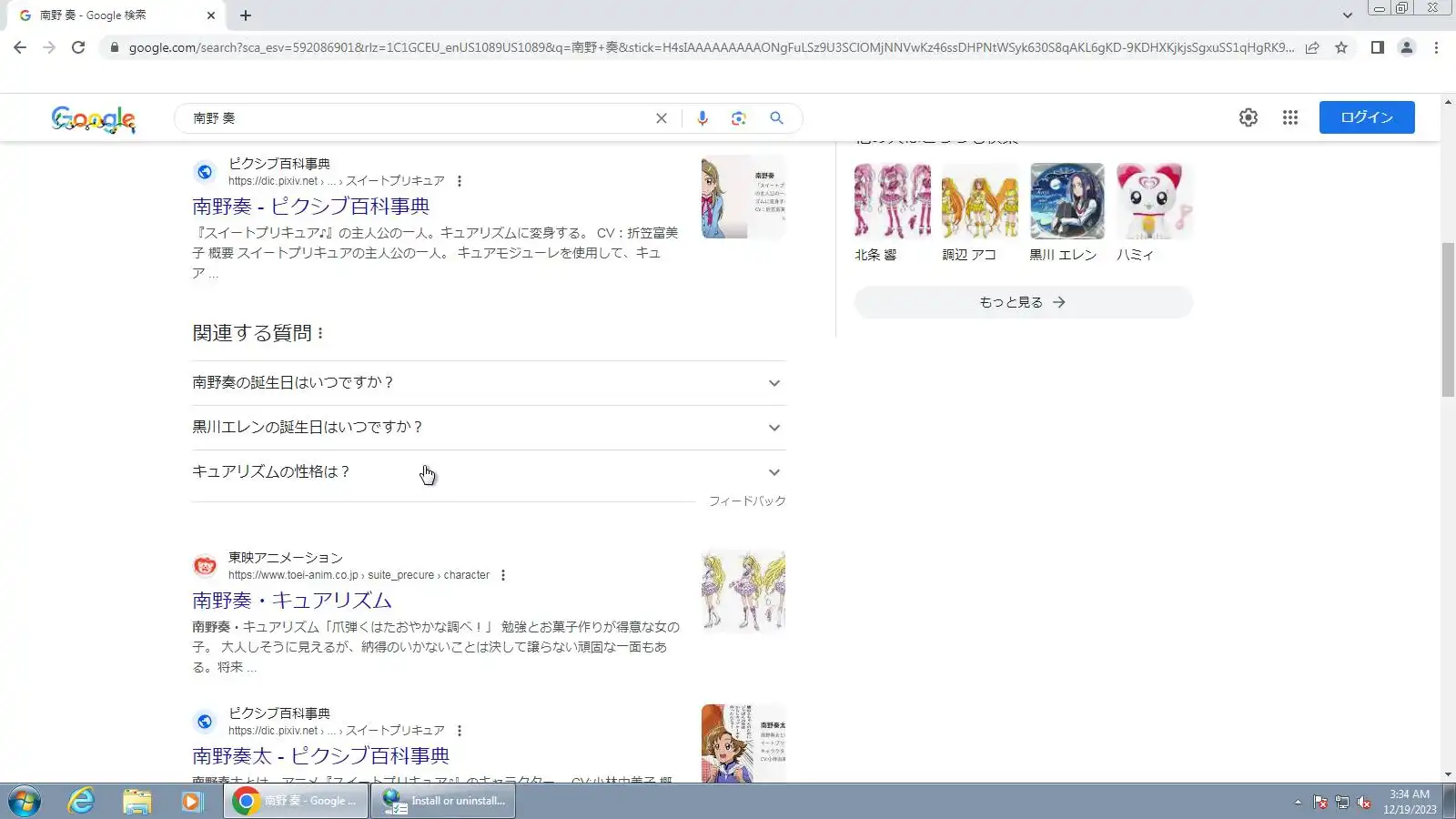Open a new browser tab
This screenshot has width=1456, height=819.
tap(246, 15)
